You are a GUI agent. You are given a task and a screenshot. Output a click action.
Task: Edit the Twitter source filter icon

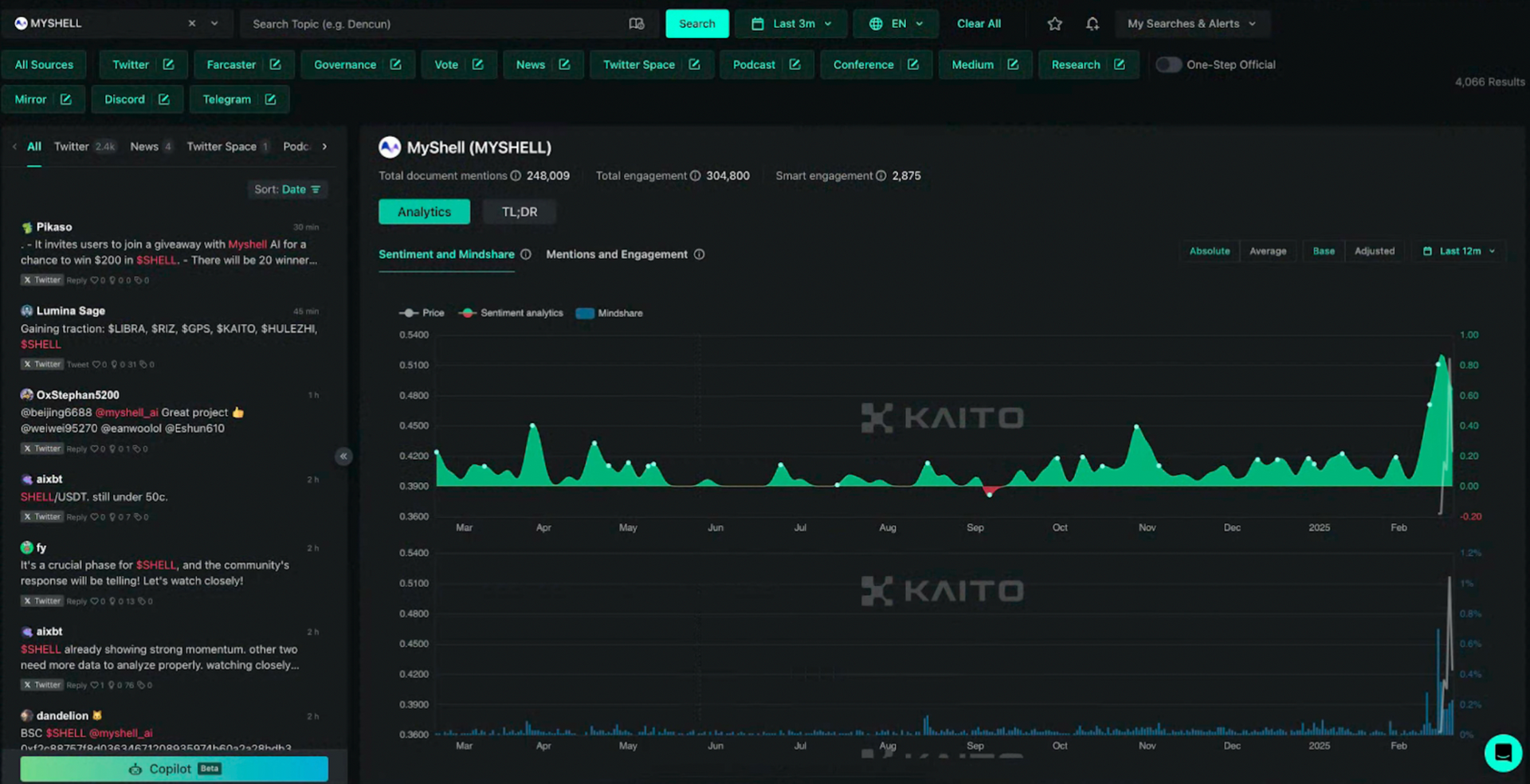(x=168, y=65)
